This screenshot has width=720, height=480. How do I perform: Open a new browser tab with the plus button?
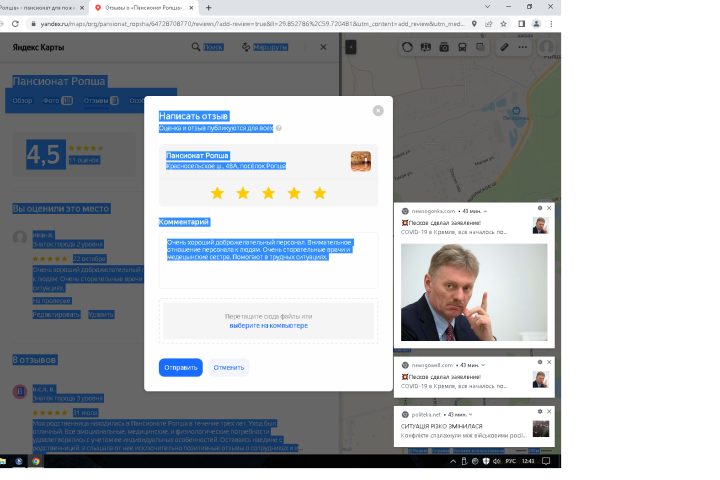(x=208, y=7)
